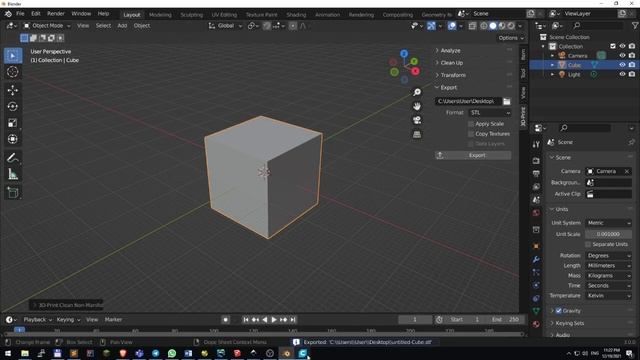This screenshot has width=640, height=360.
Task: Select the Transform tool
Action: point(13,139)
